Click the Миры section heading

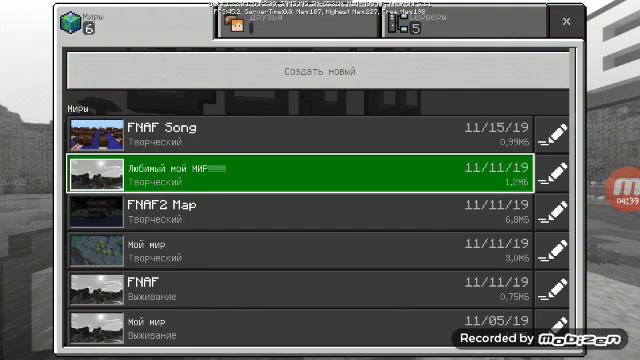tap(78, 109)
